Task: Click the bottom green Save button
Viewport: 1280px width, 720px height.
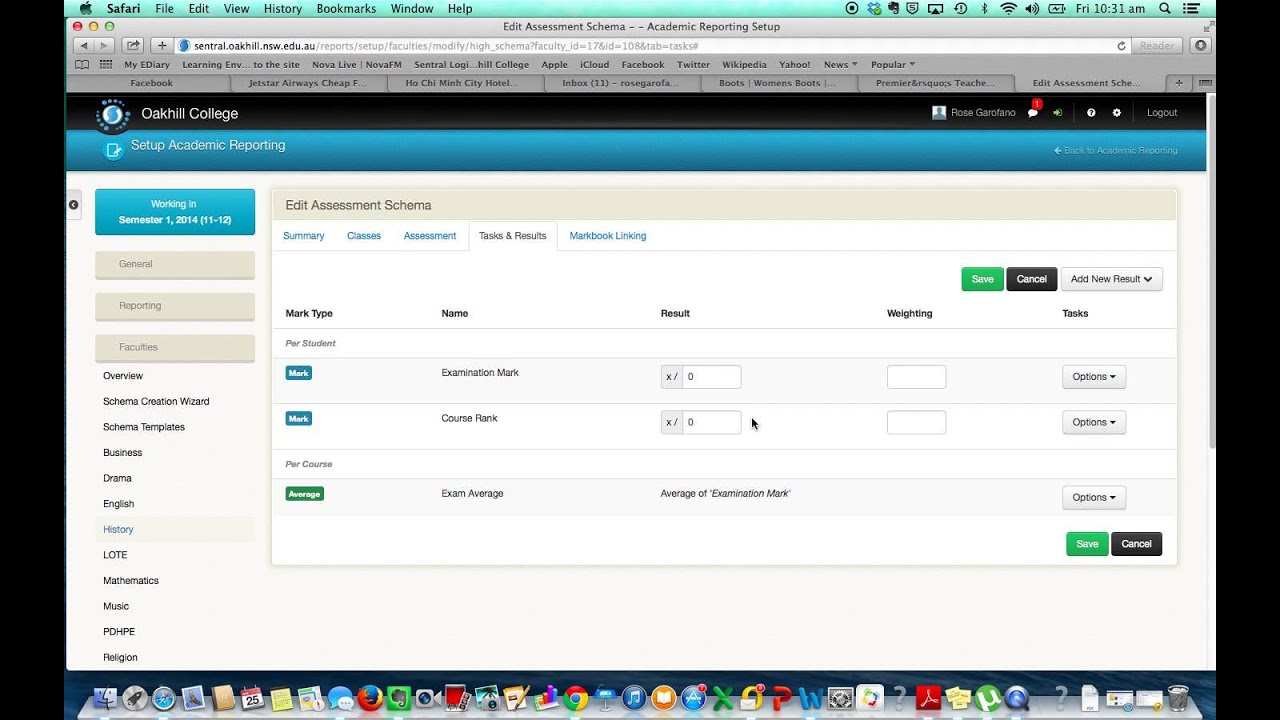Action: 1087,544
